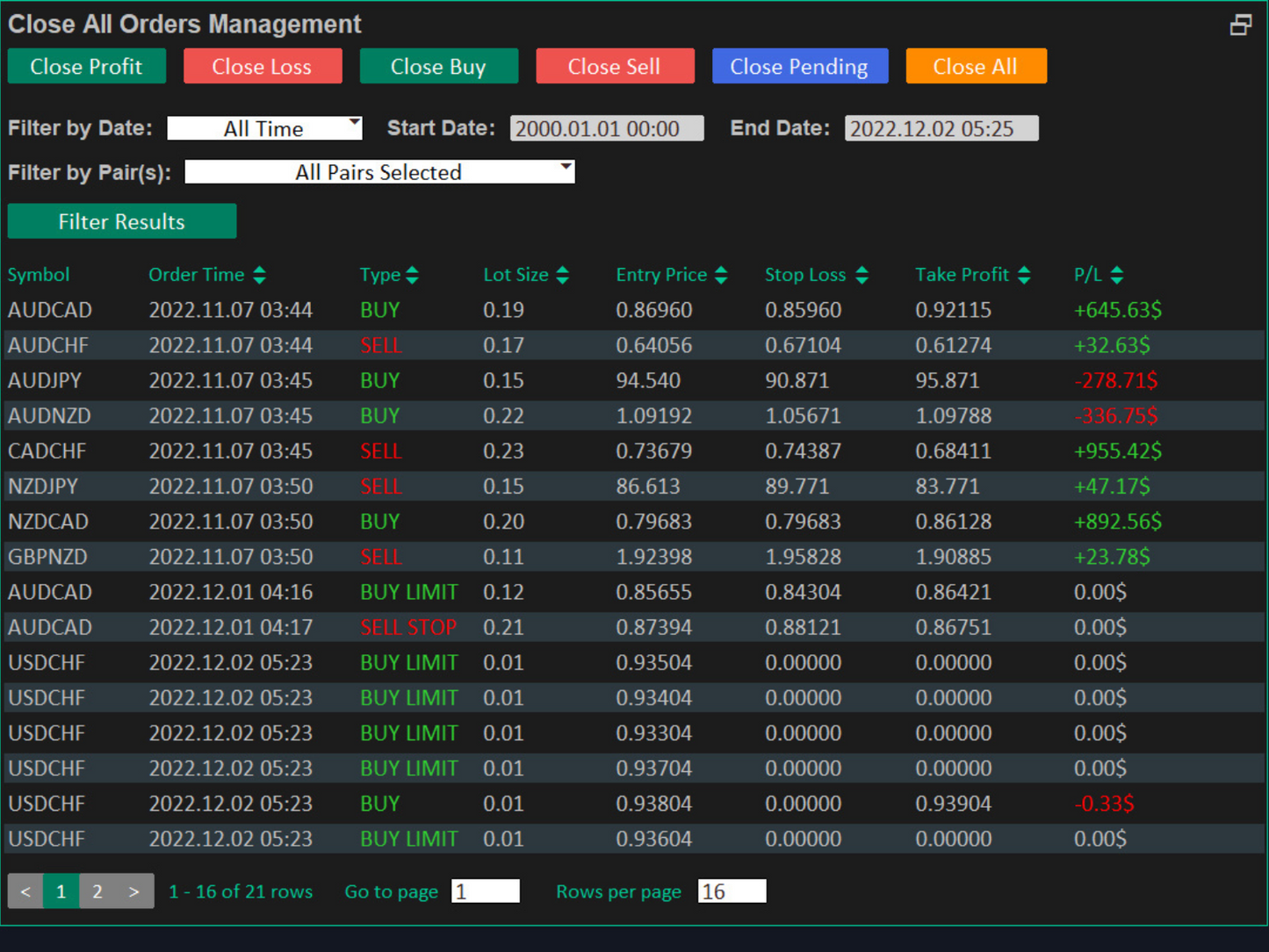Click the Close Buy button
The height and width of the screenshot is (952, 1269).
[x=438, y=67]
